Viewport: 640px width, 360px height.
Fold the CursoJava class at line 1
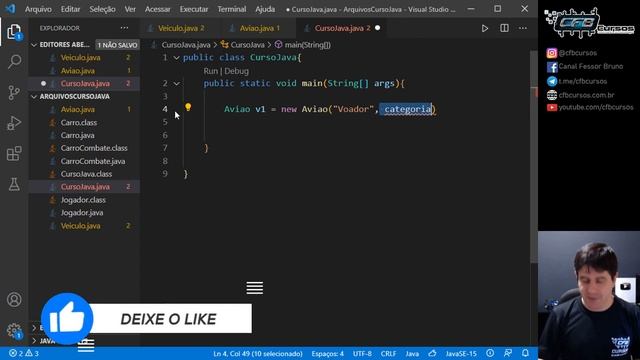pyautogui.click(x=176, y=58)
